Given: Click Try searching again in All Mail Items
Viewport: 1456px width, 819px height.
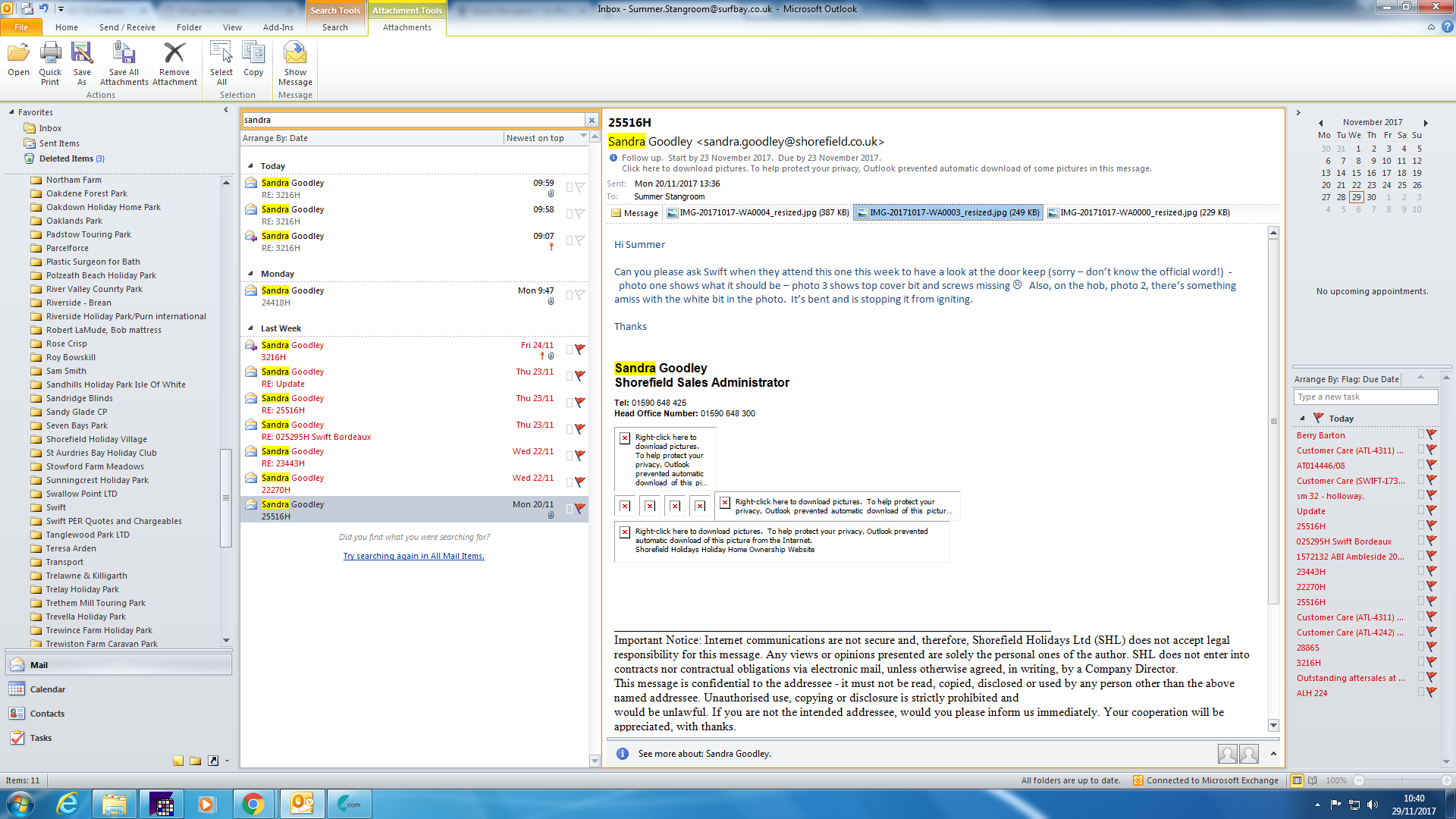Looking at the screenshot, I should 413,556.
